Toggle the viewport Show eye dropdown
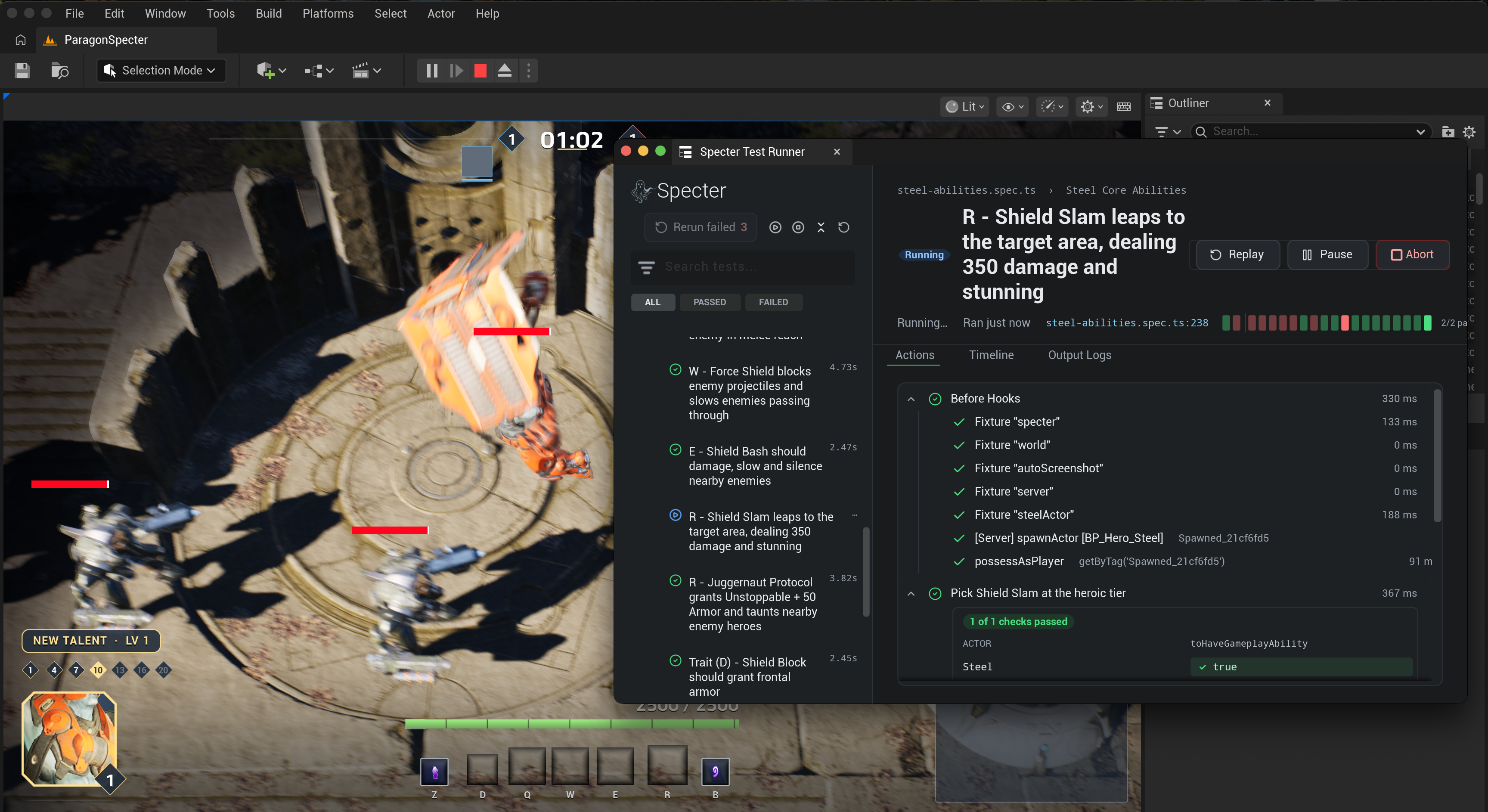1488x812 pixels. (x=1013, y=106)
